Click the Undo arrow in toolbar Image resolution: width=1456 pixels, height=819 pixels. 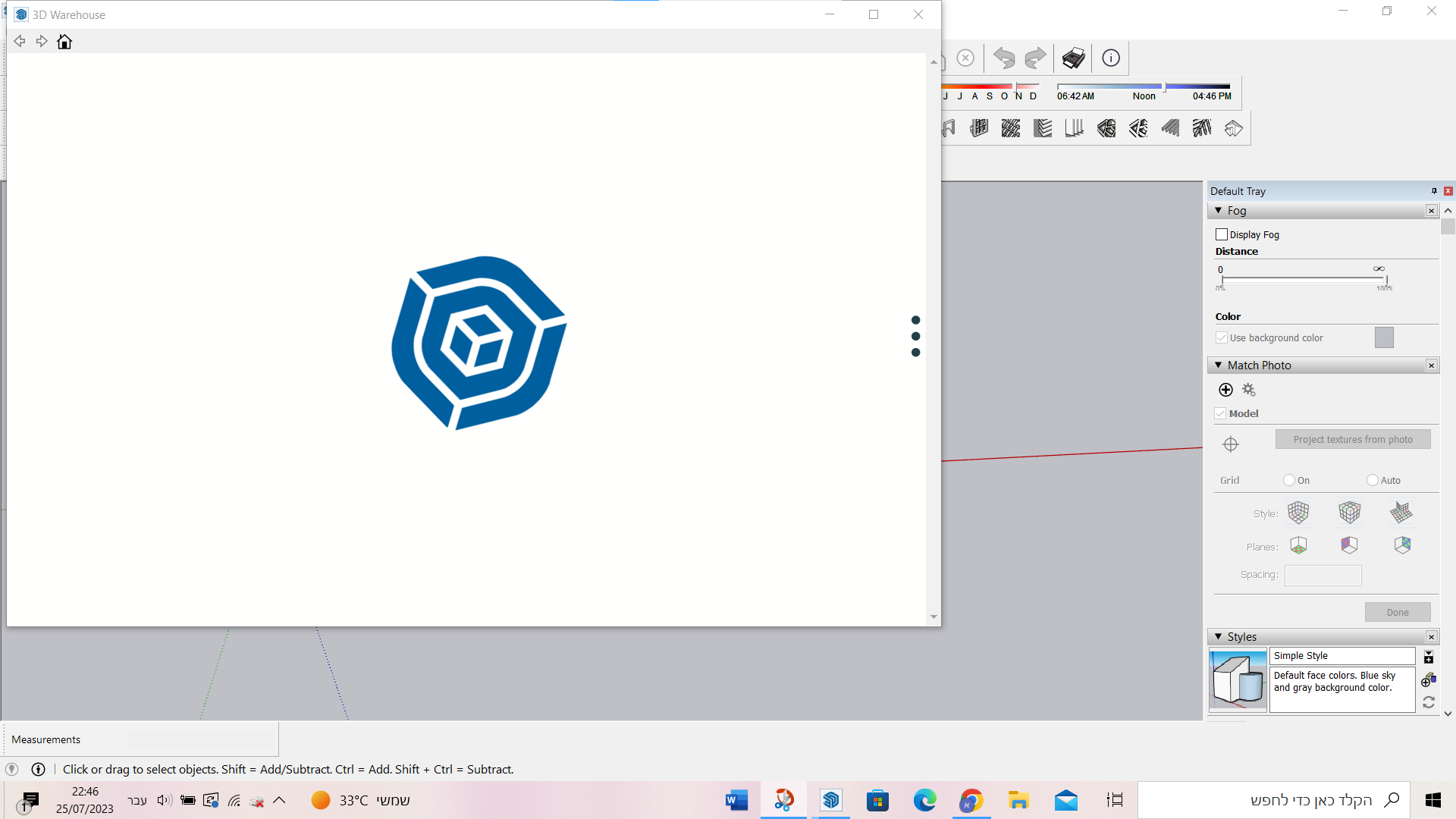coord(1004,58)
